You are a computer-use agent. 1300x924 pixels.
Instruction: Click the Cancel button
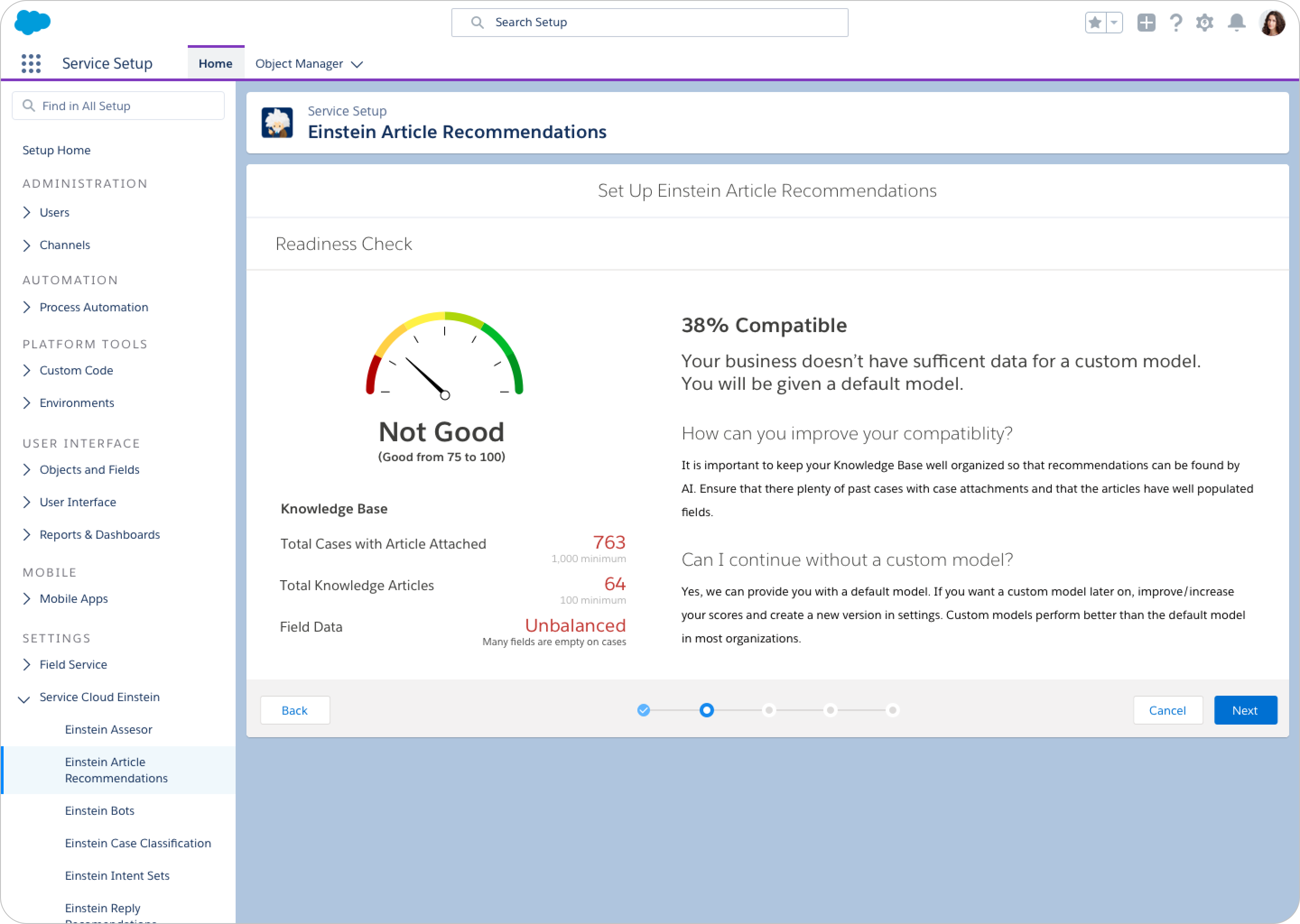tap(1167, 710)
